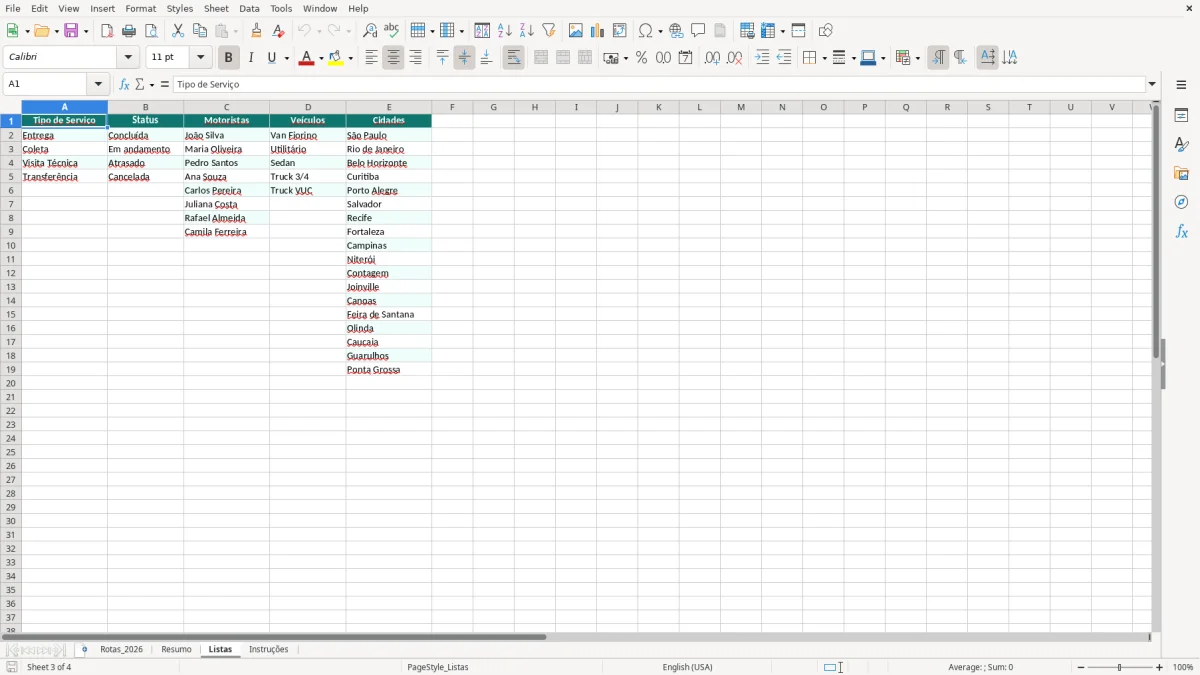
Task: Switch to the Resumo sheet tab
Action: click(x=176, y=650)
